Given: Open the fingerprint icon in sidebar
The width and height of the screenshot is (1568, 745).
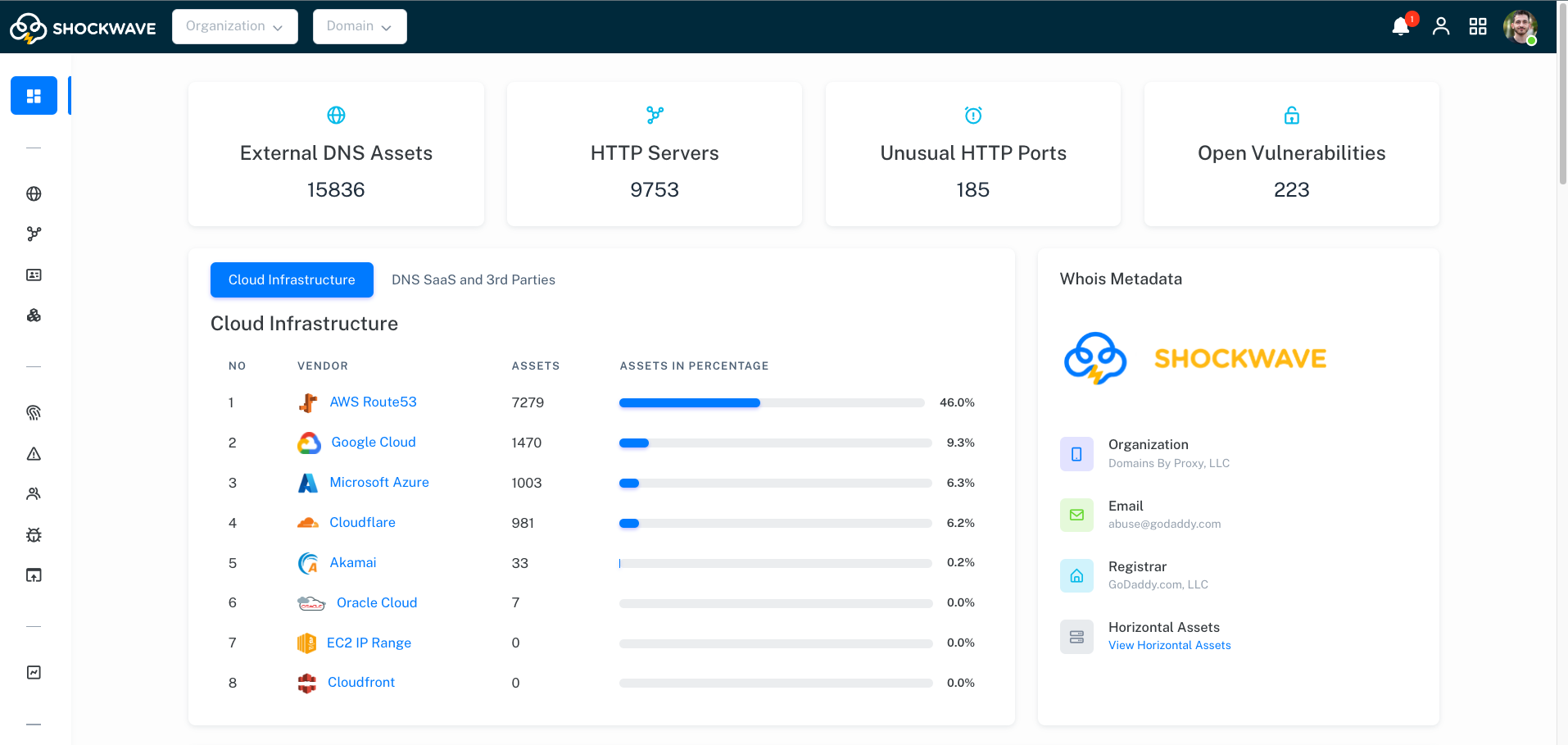Looking at the screenshot, I should click(x=34, y=412).
